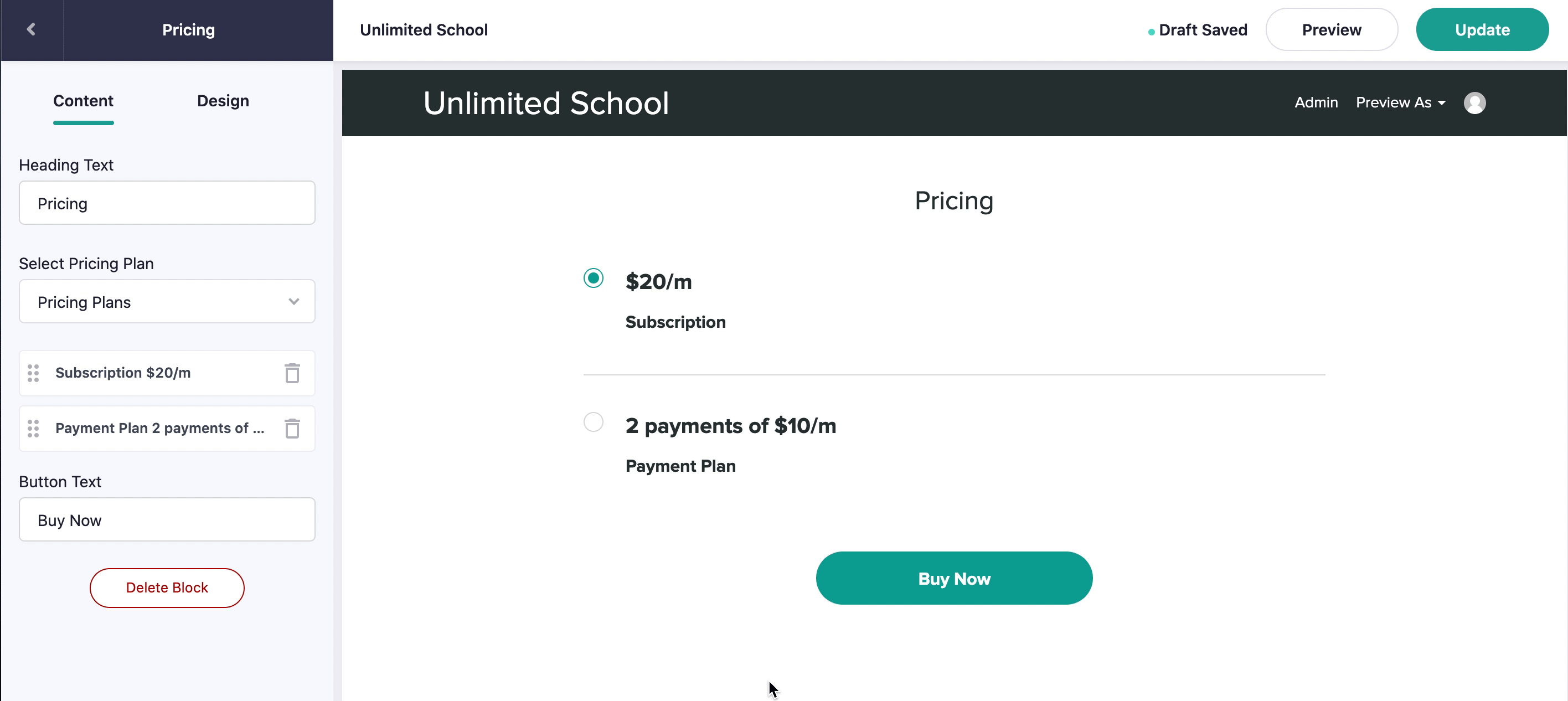Viewport: 1568px width, 701px height.
Task: Click the Button Text input field
Action: (167, 519)
